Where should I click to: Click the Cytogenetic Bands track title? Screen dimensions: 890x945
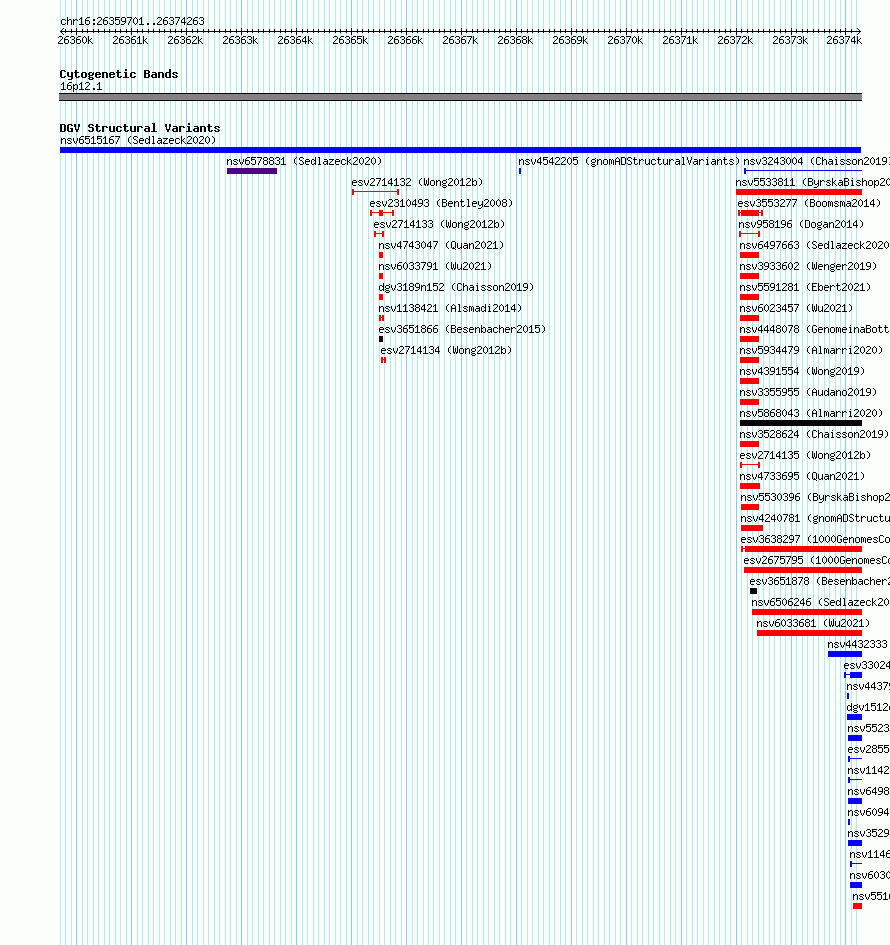(119, 75)
